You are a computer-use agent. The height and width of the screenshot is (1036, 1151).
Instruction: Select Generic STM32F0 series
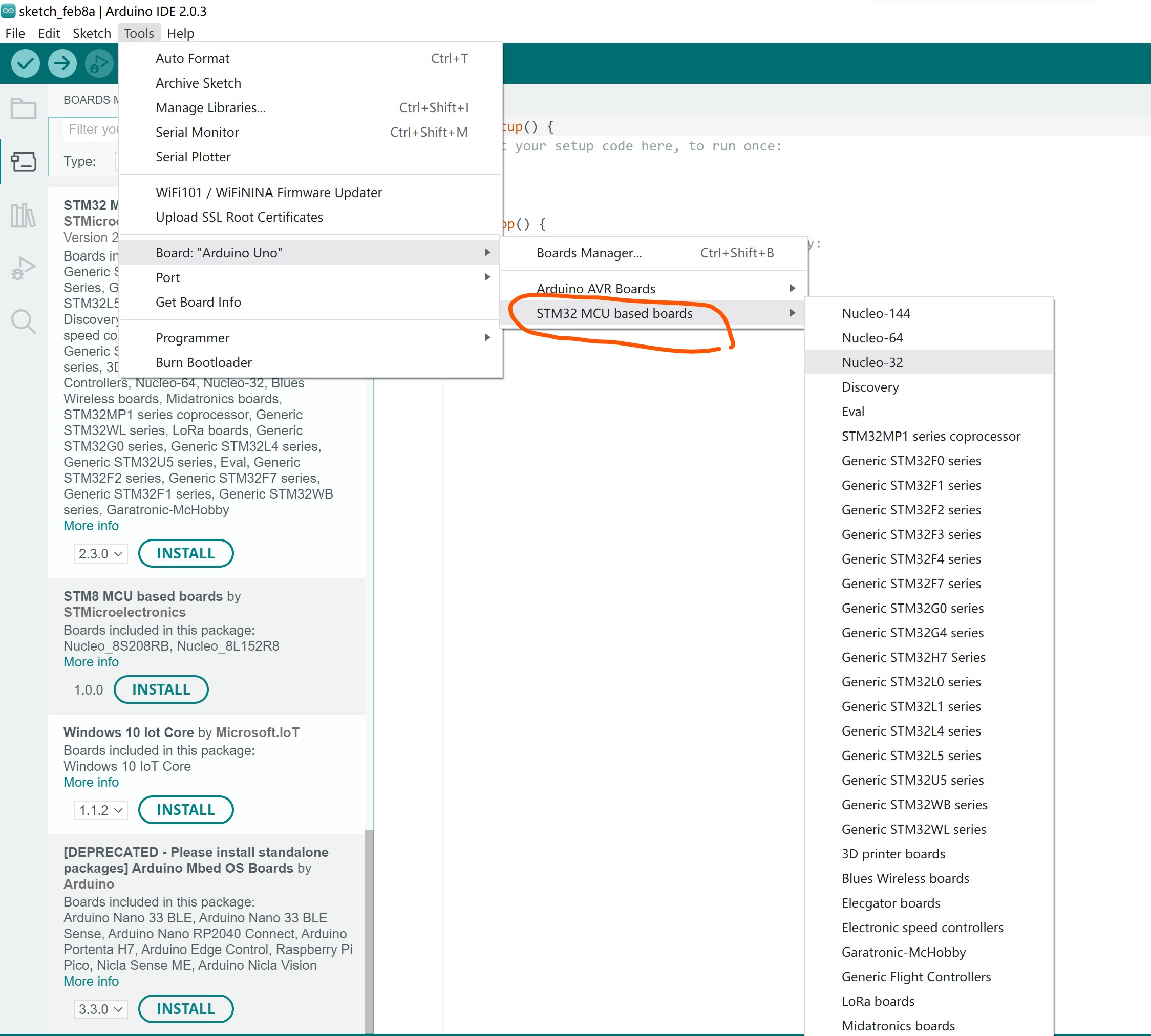point(929,461)
